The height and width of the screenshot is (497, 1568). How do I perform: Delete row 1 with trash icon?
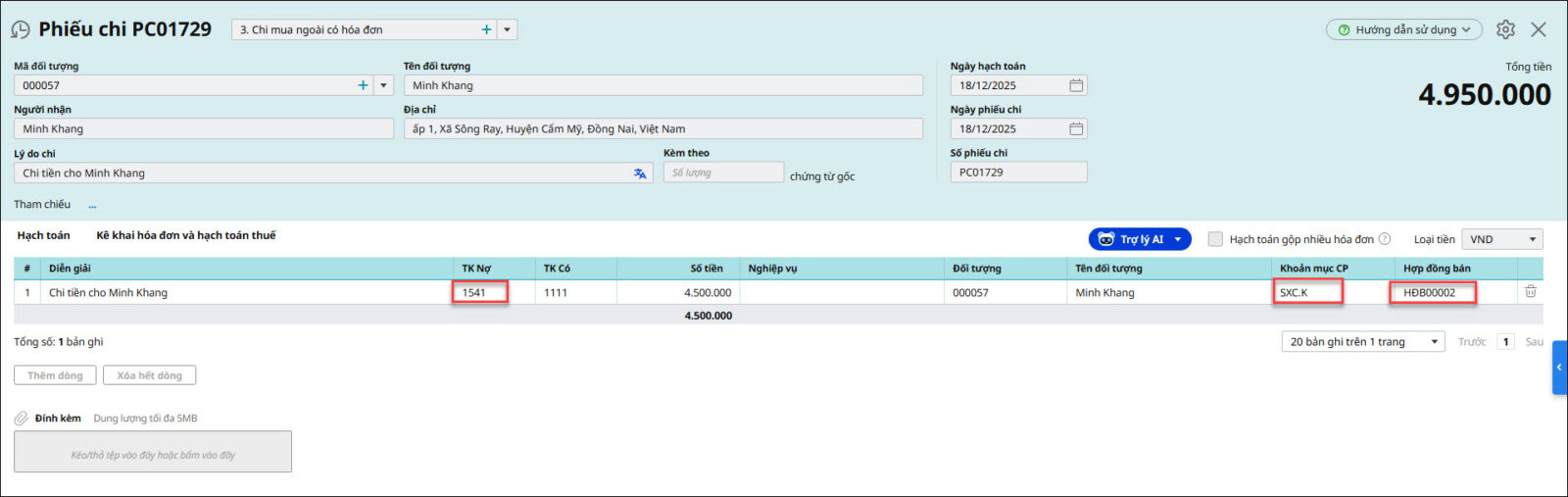(1530, 292)
